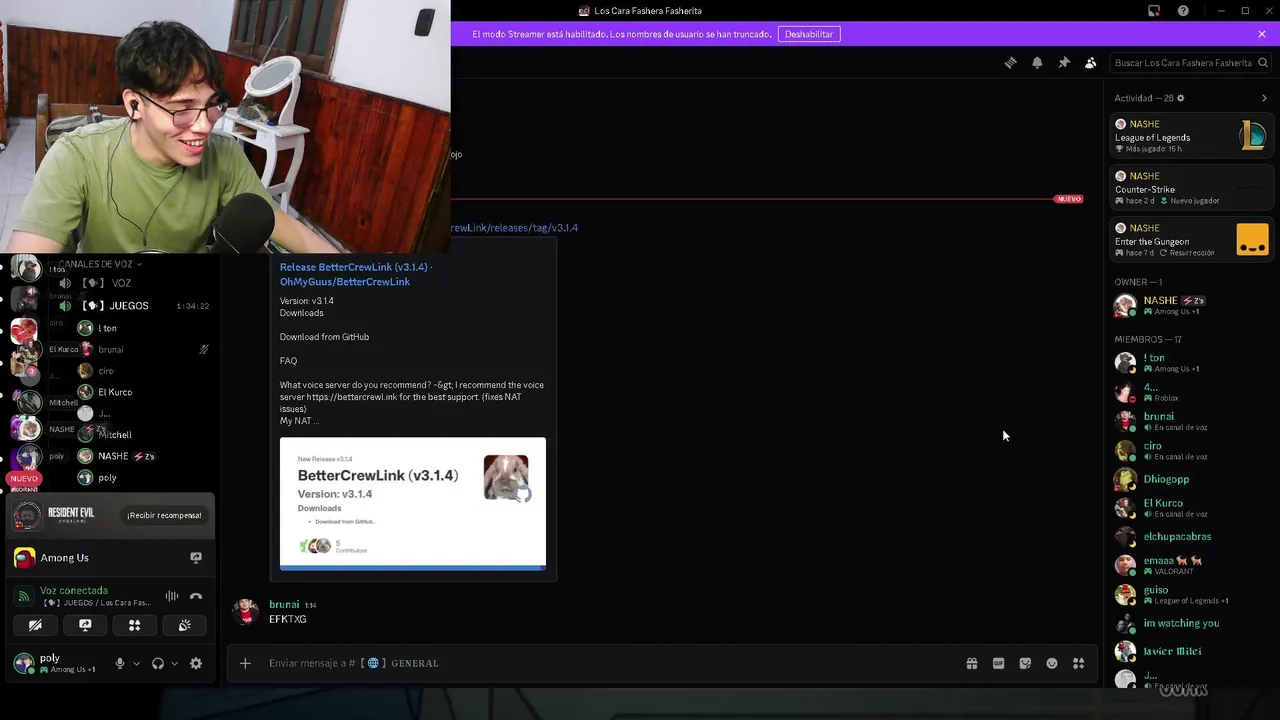The height and width of the screenshot is (720, 1280).
Task: Deafen with the headphones icon
Action: [157, 663]
